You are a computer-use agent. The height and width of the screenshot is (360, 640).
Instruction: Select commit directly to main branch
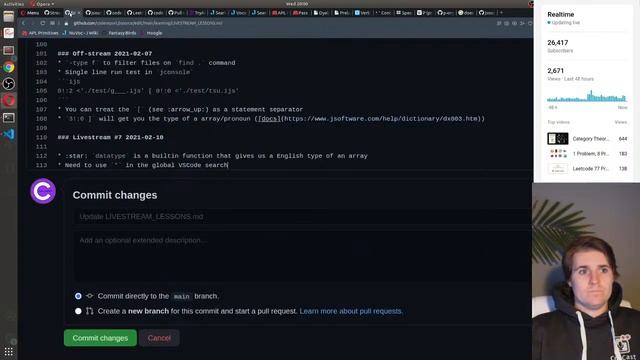pos(78,296)
